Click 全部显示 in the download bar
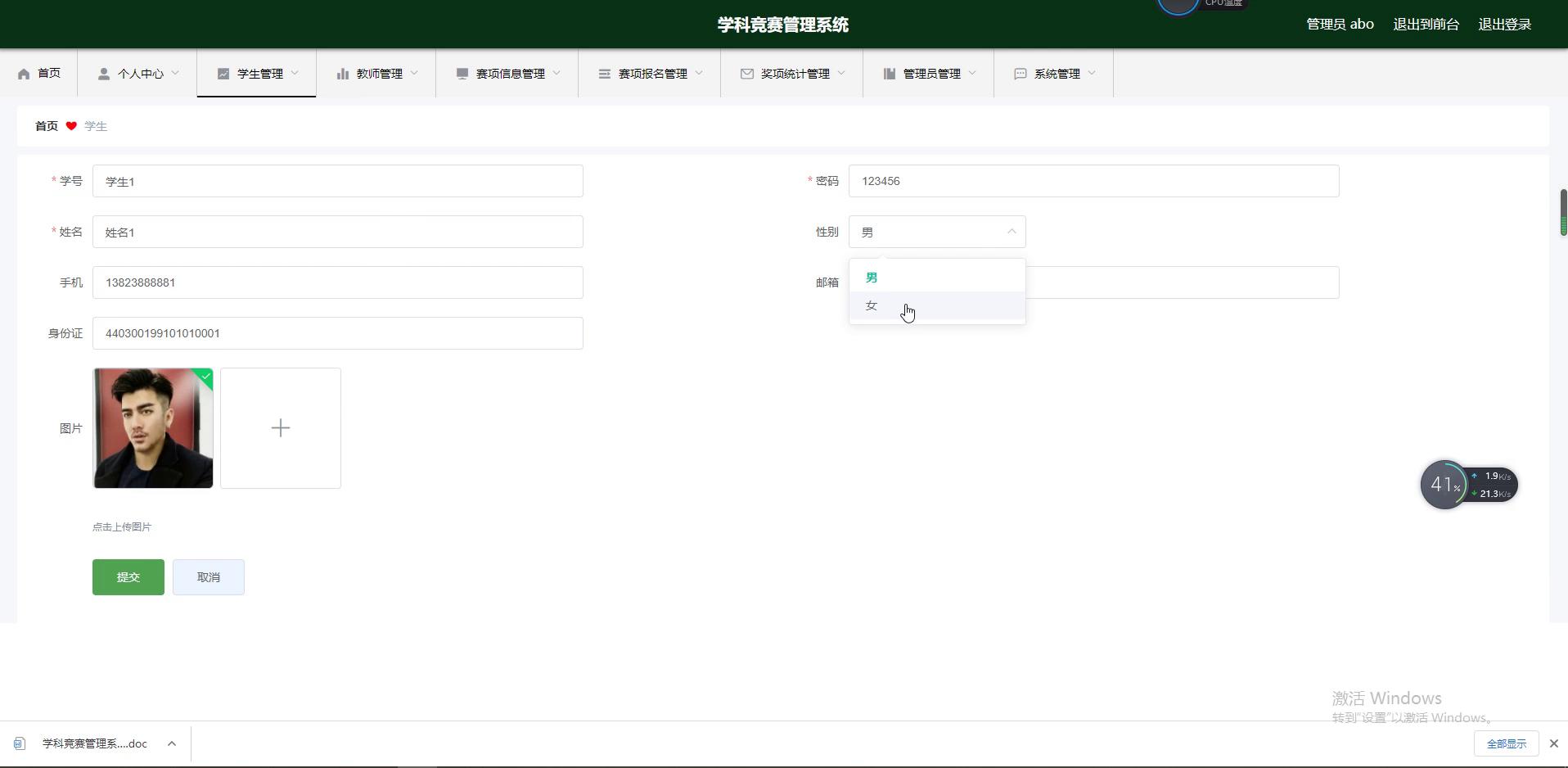This screenshot has height=768, width=1568. [1506, 743]
